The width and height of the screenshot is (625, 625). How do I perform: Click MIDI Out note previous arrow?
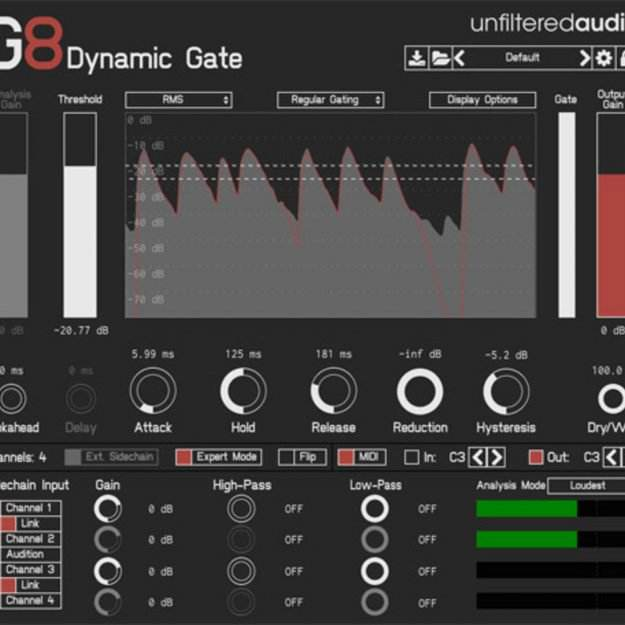point(612,457)
